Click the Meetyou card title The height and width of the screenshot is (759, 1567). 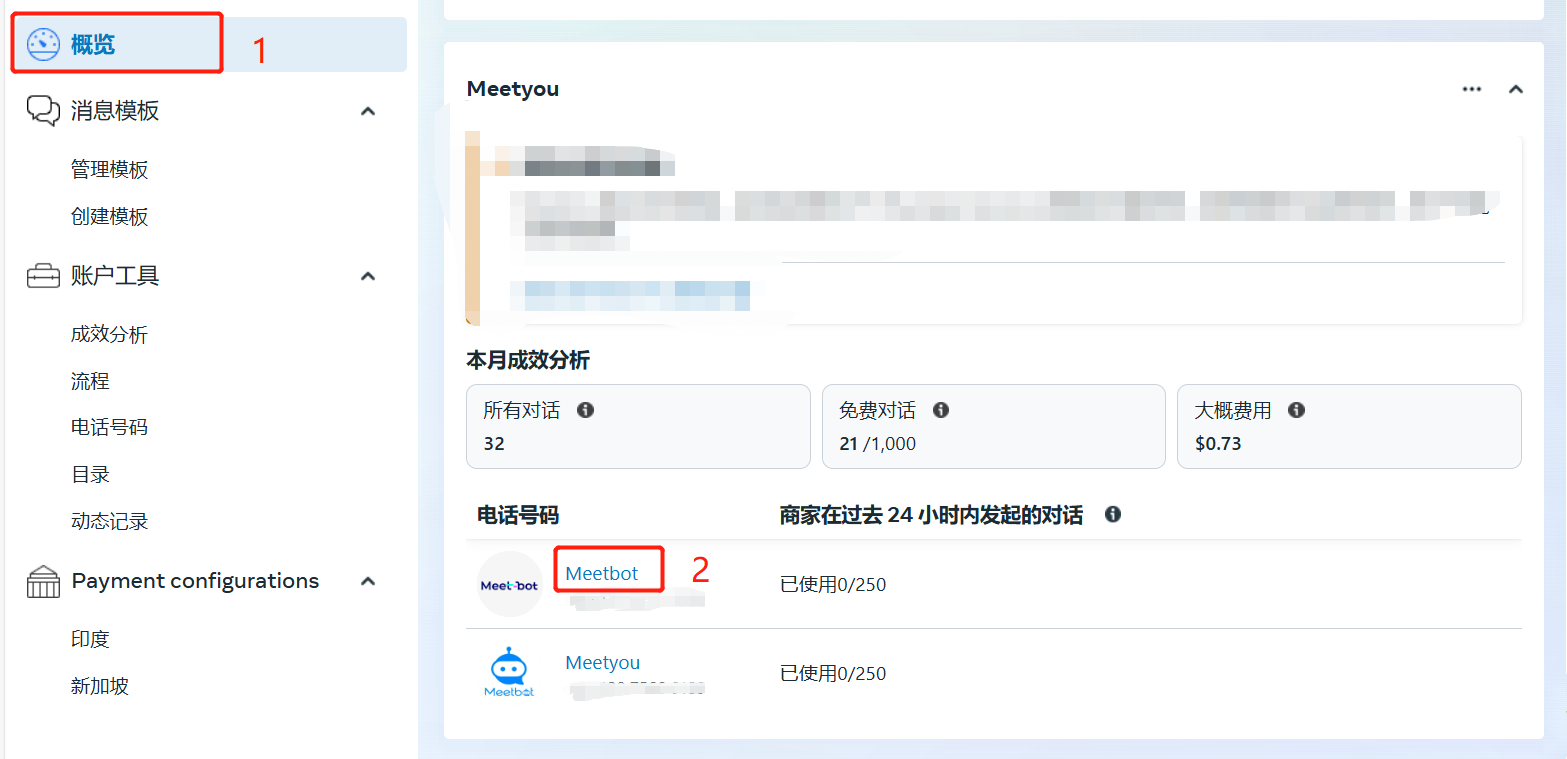pos(513,89)
